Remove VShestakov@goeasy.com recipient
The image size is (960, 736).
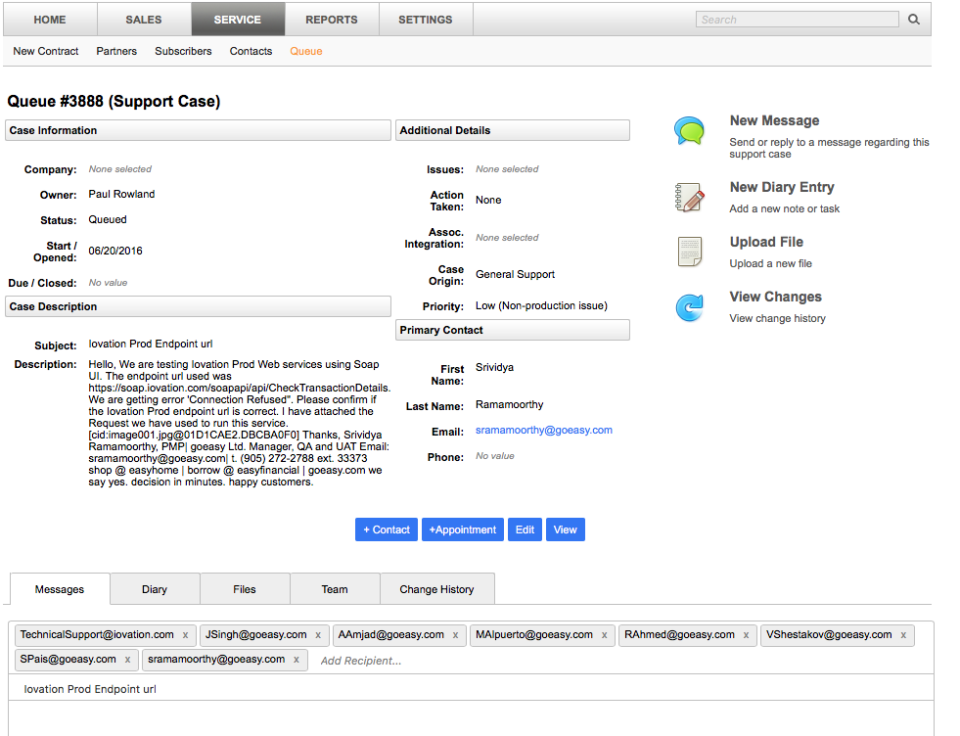point(903,636)
